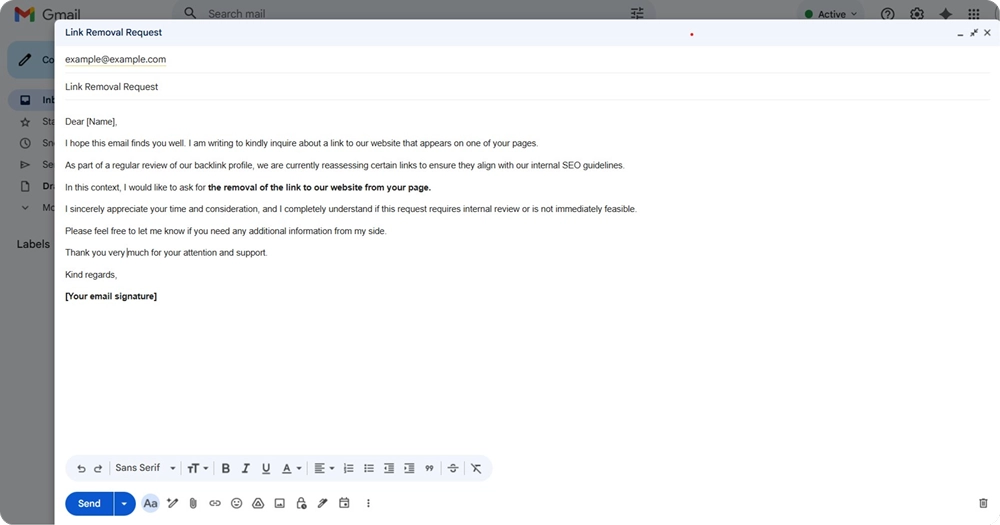The image size is (1000, 525).
Task: Click the Gmail logo
Action: 48,14
